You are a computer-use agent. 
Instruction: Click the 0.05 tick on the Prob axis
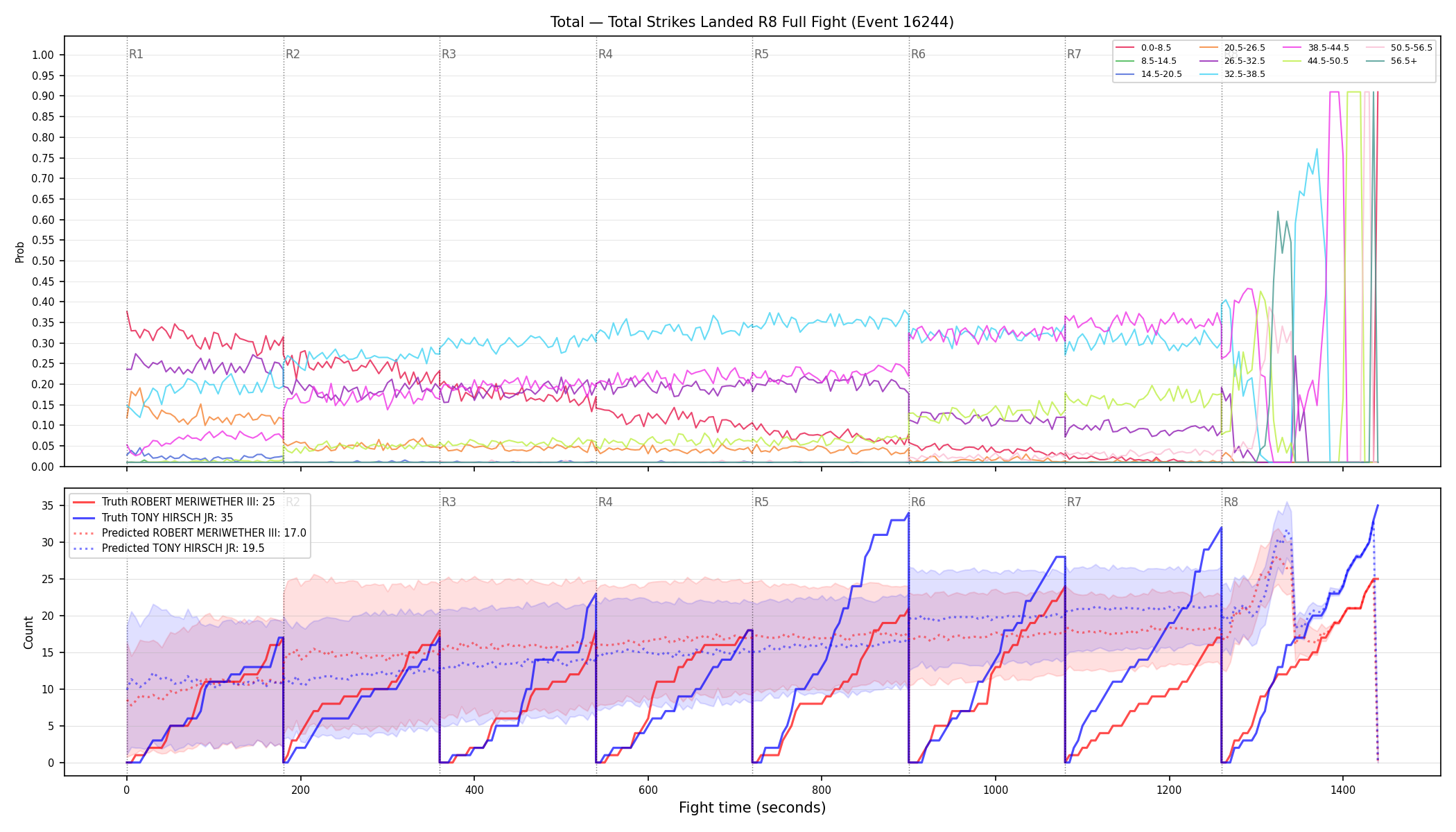(43, 447)
